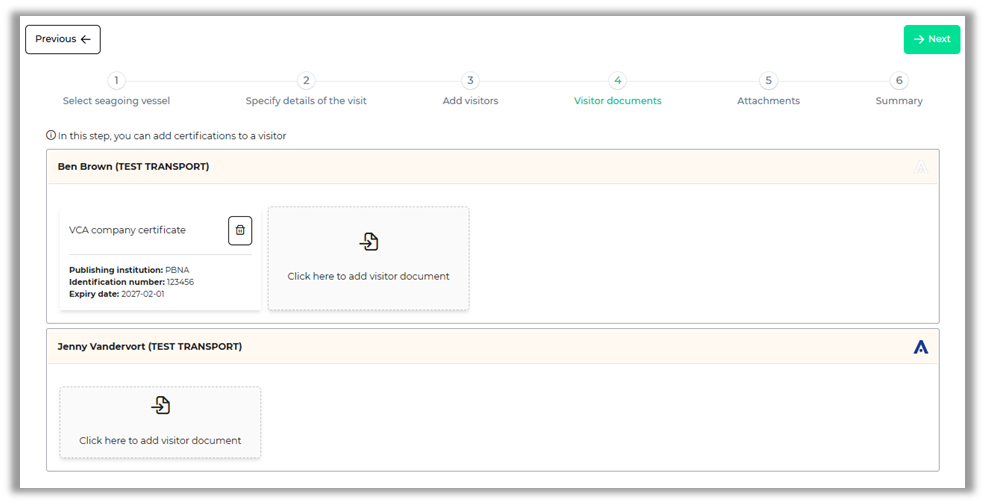Click 'Click here to add visitor document' for Ben Brown
This screenshot has width=985, height=504.
coord(368,276)
